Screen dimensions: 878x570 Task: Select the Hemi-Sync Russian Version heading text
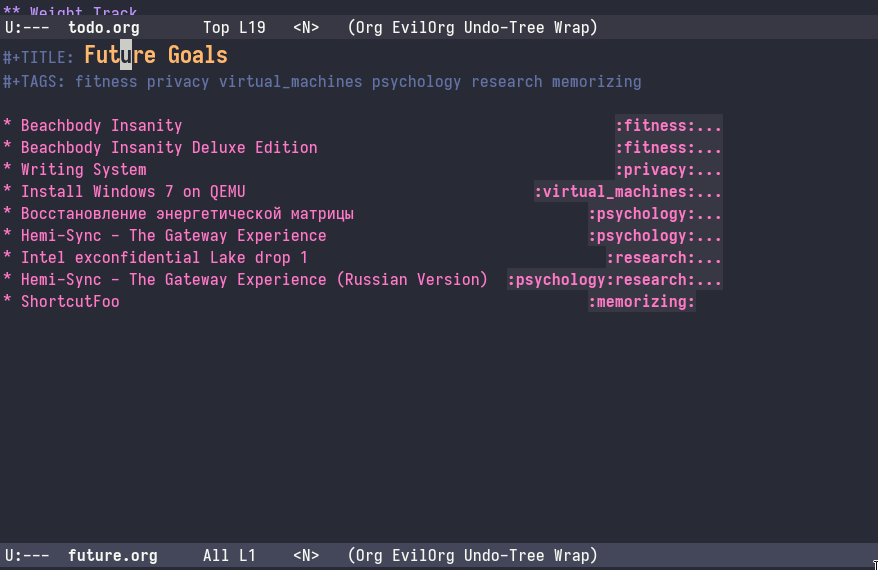pyautogui.click(x=254, y=280)
